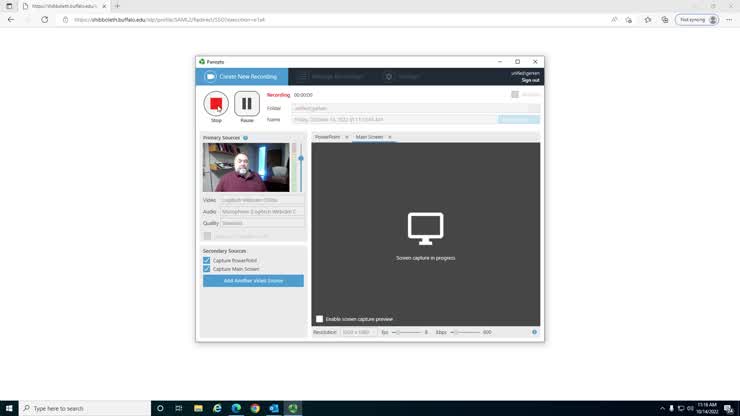Expand the Quality dropdown
740x416 pixels.
[x=262, y=223]
